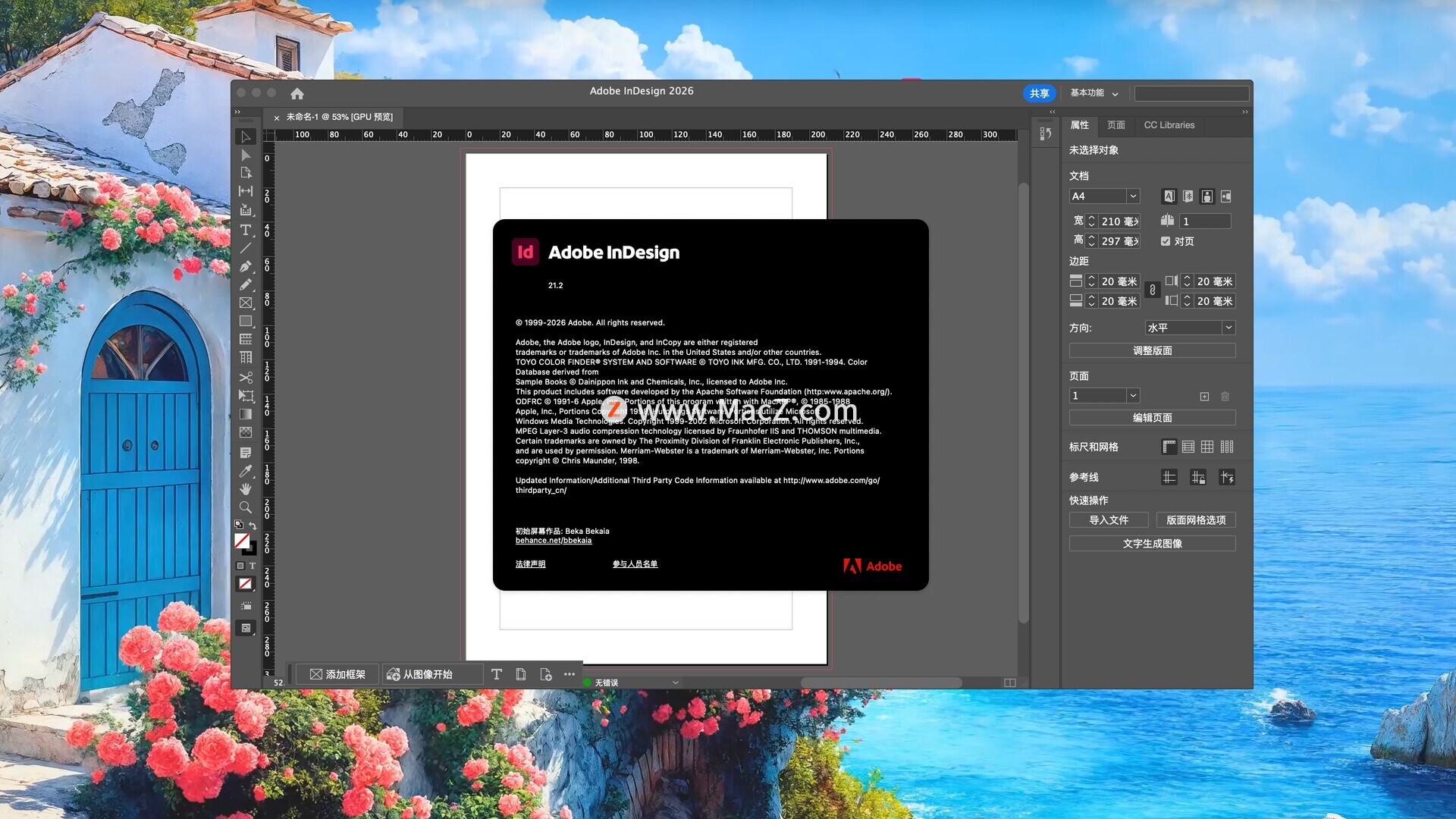The width and height of the screenshot is (1456, 819).
Task: Click the fill color swatch in toolbar
Action: (242, 541)
